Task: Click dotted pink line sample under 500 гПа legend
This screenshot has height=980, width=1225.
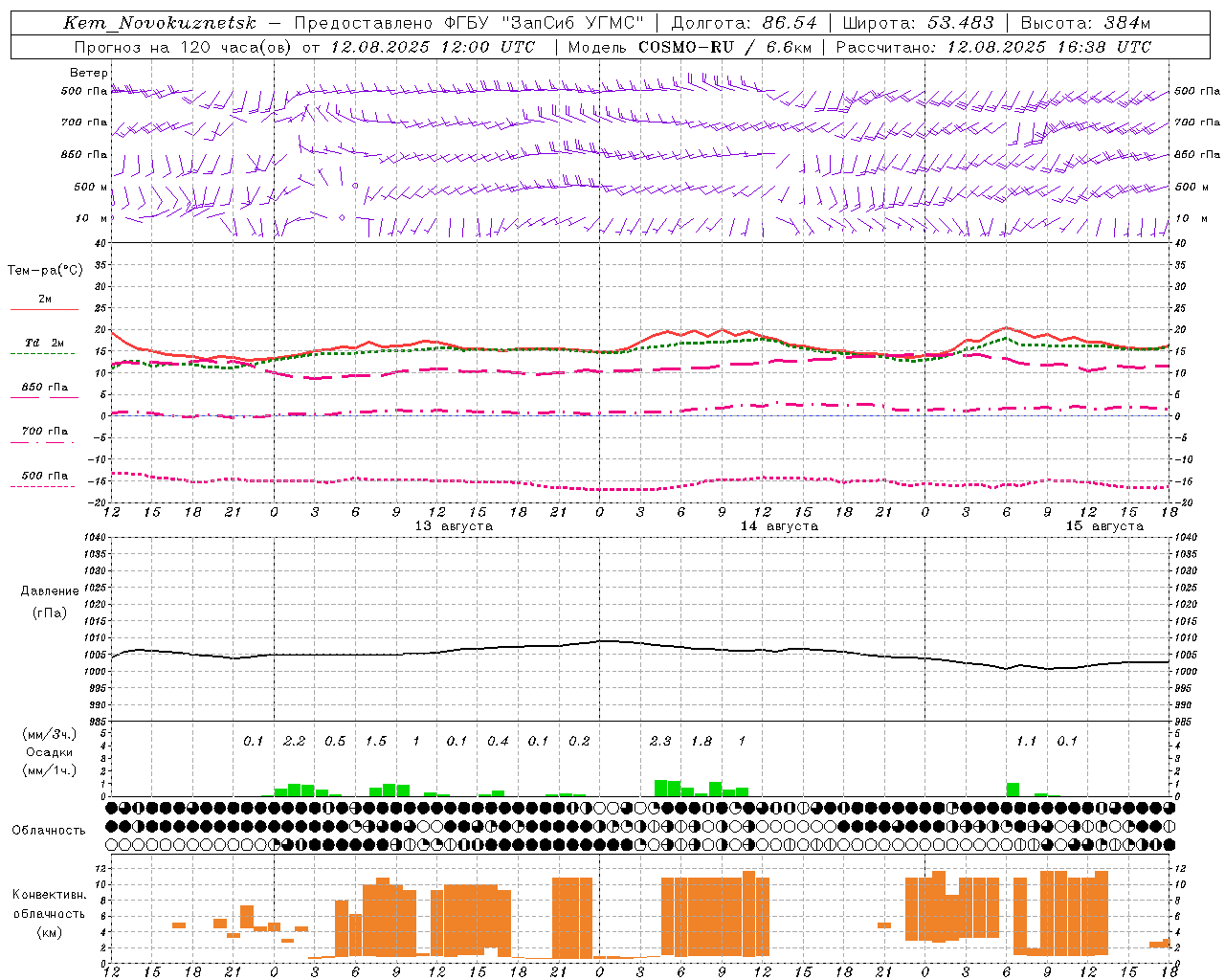Action: click(x=42, y=486)
